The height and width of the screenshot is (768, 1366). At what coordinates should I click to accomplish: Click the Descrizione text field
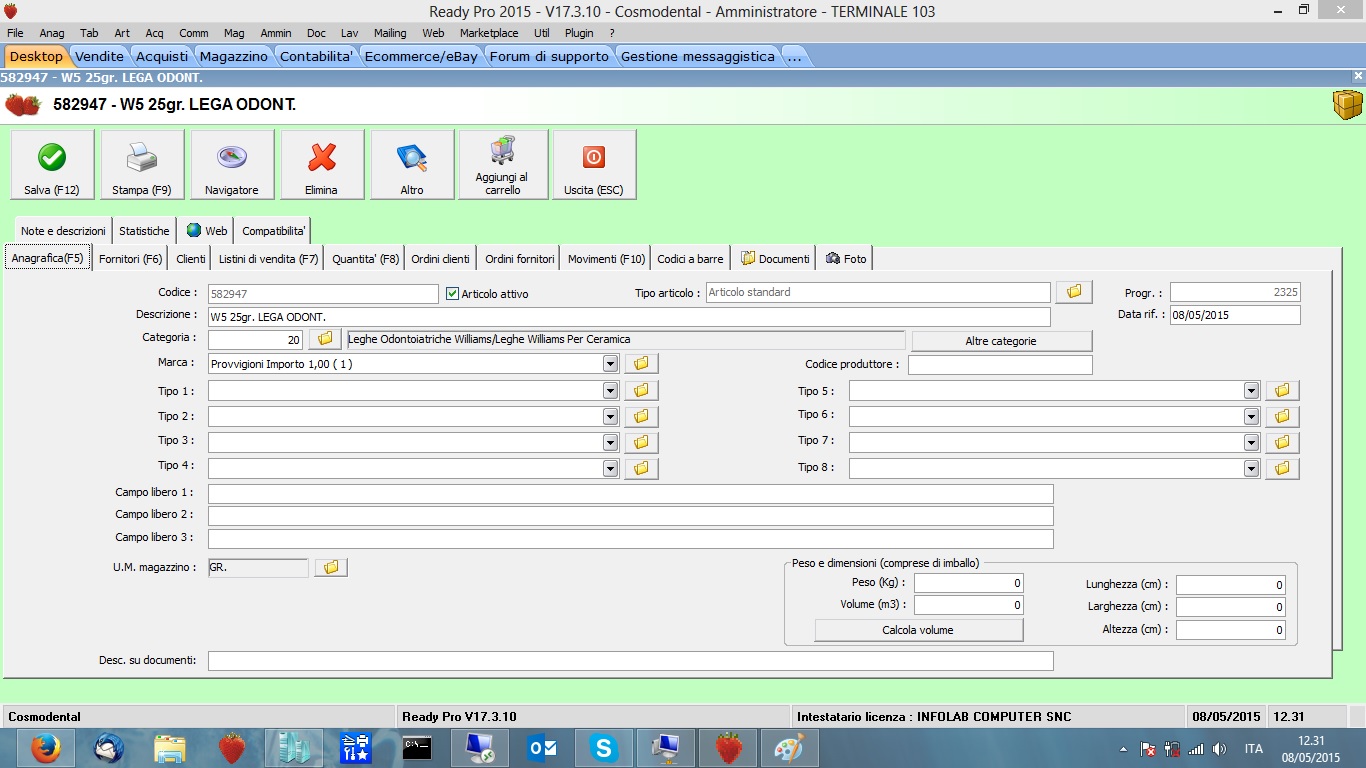coord(629,317)
